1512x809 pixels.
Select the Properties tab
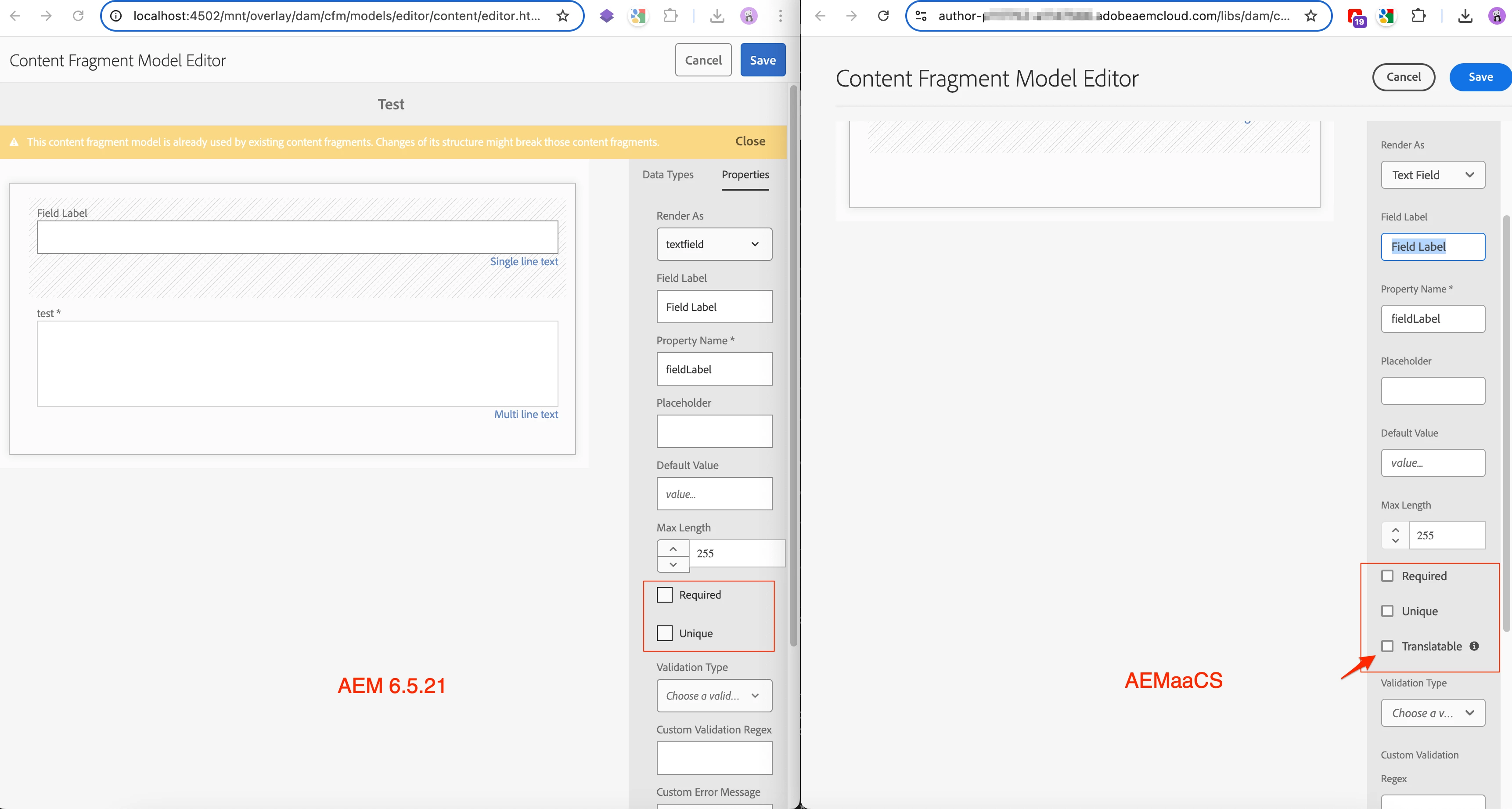(x=745, y=174)
